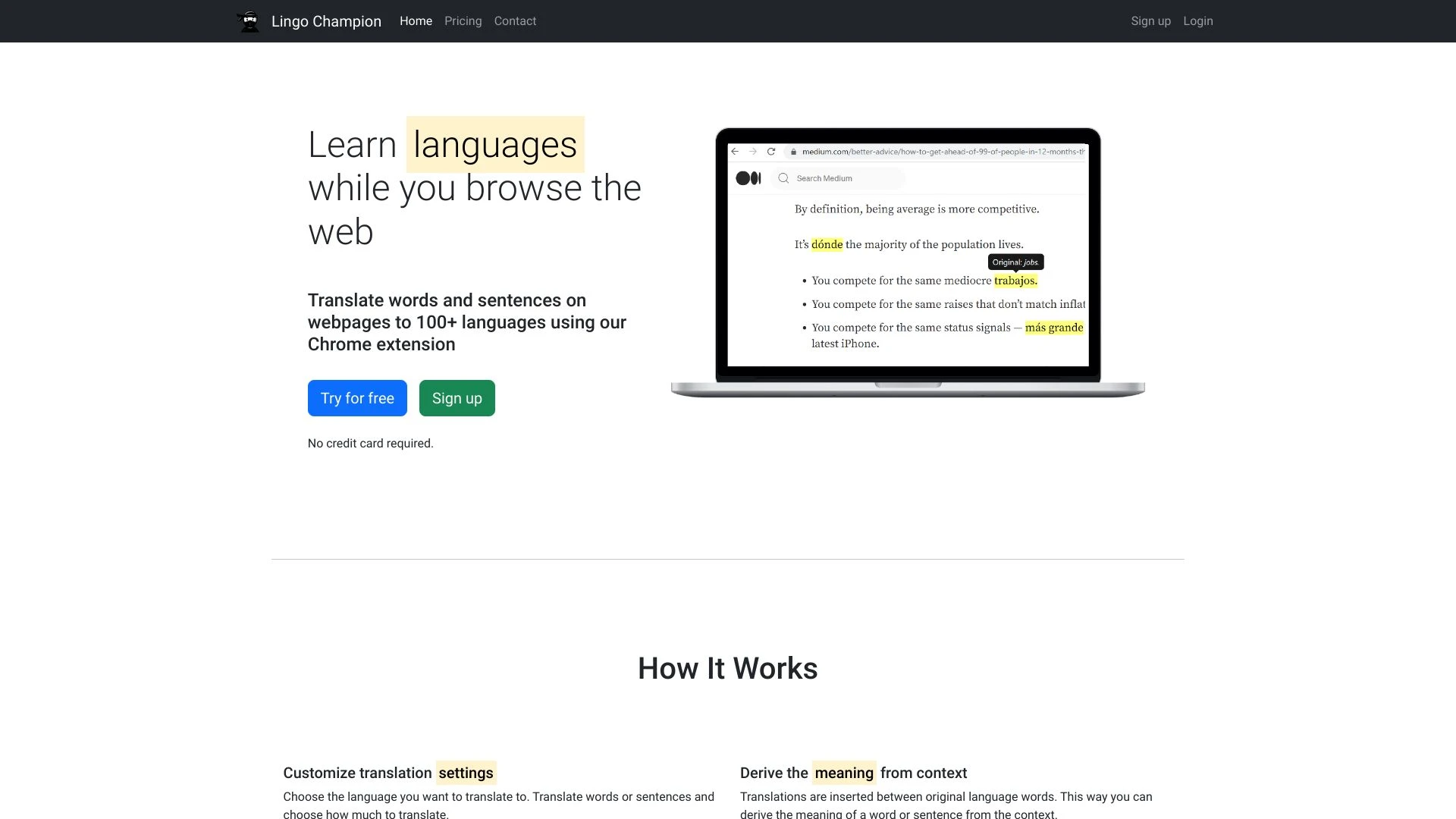Screen dimensions: 1456x819
Task: Click the search magnifier icon in the mockup
Action: [x=783, y=177]
